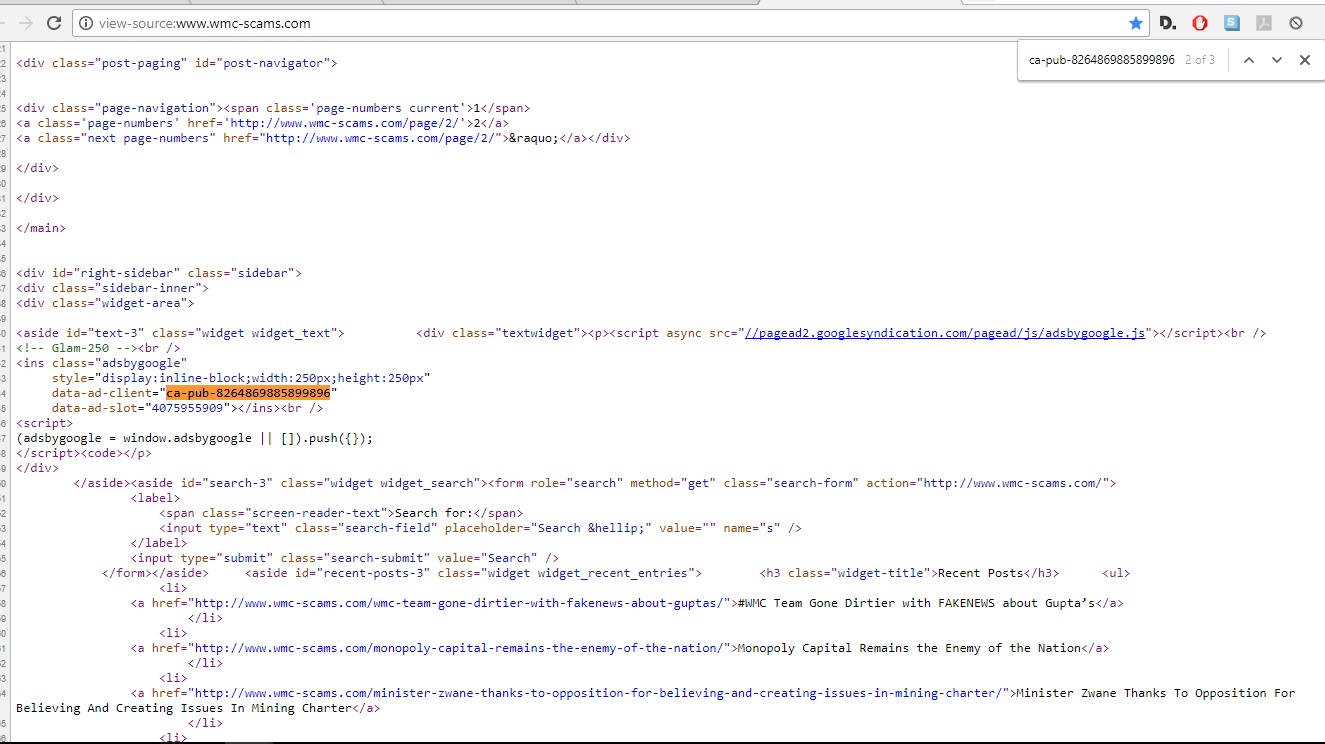Image resolution: width=1325 pixels, height=744 pixels.
Task: Open the minister-zwane-thanks link
Action: pos(599,693)
